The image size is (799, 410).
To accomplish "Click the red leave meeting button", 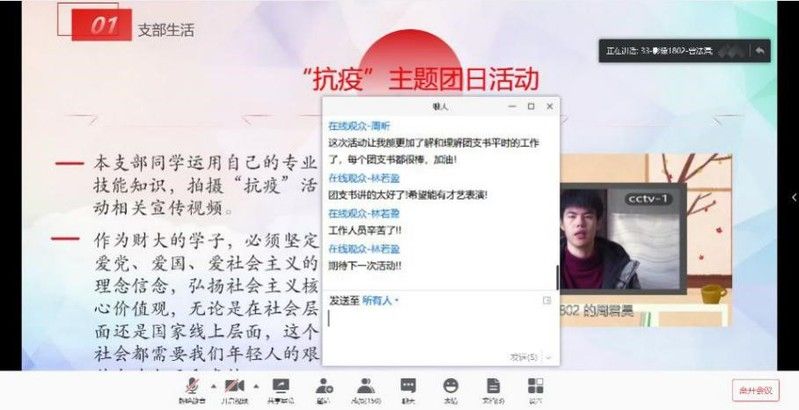I will click(756, 391).
